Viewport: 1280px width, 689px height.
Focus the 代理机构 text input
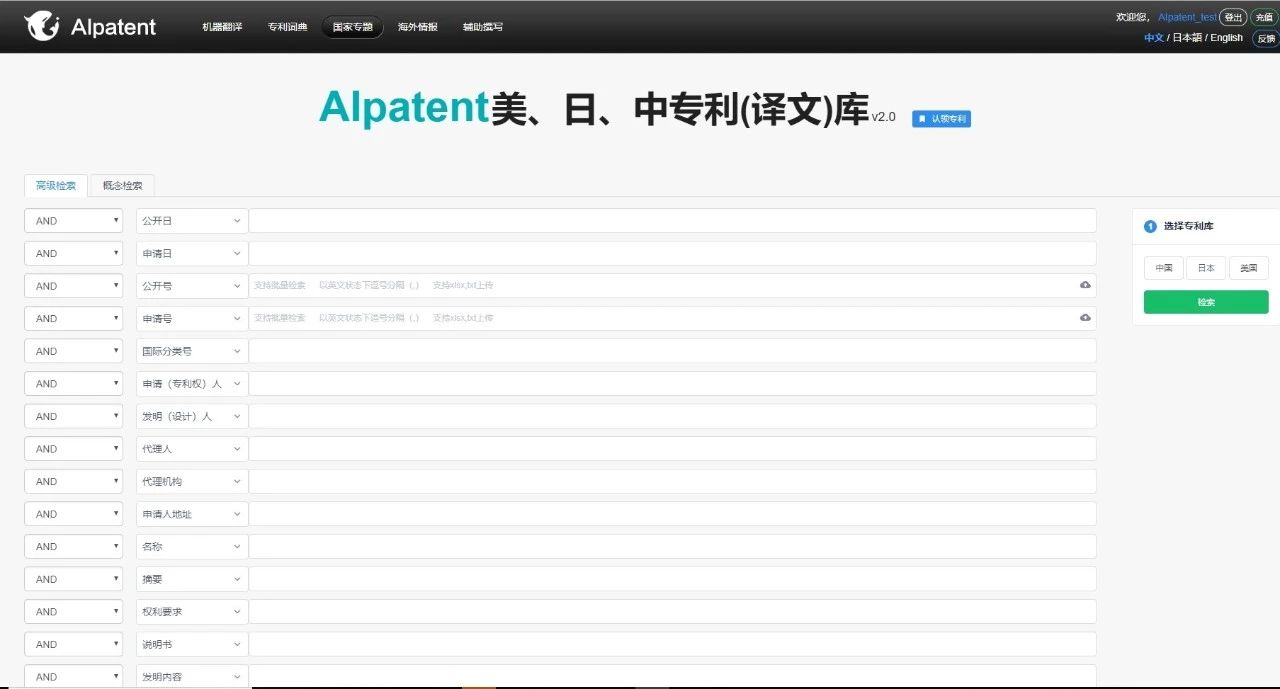click(x=672, y=481)
